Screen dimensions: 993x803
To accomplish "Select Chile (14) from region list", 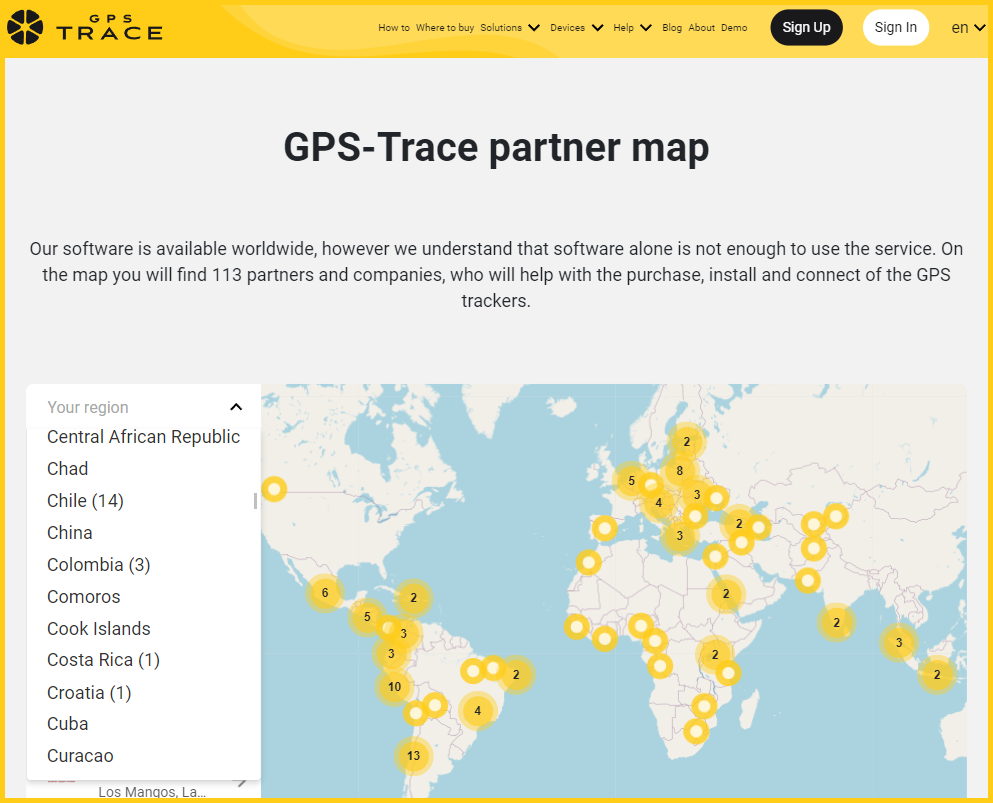I will [x=85, y=501].
